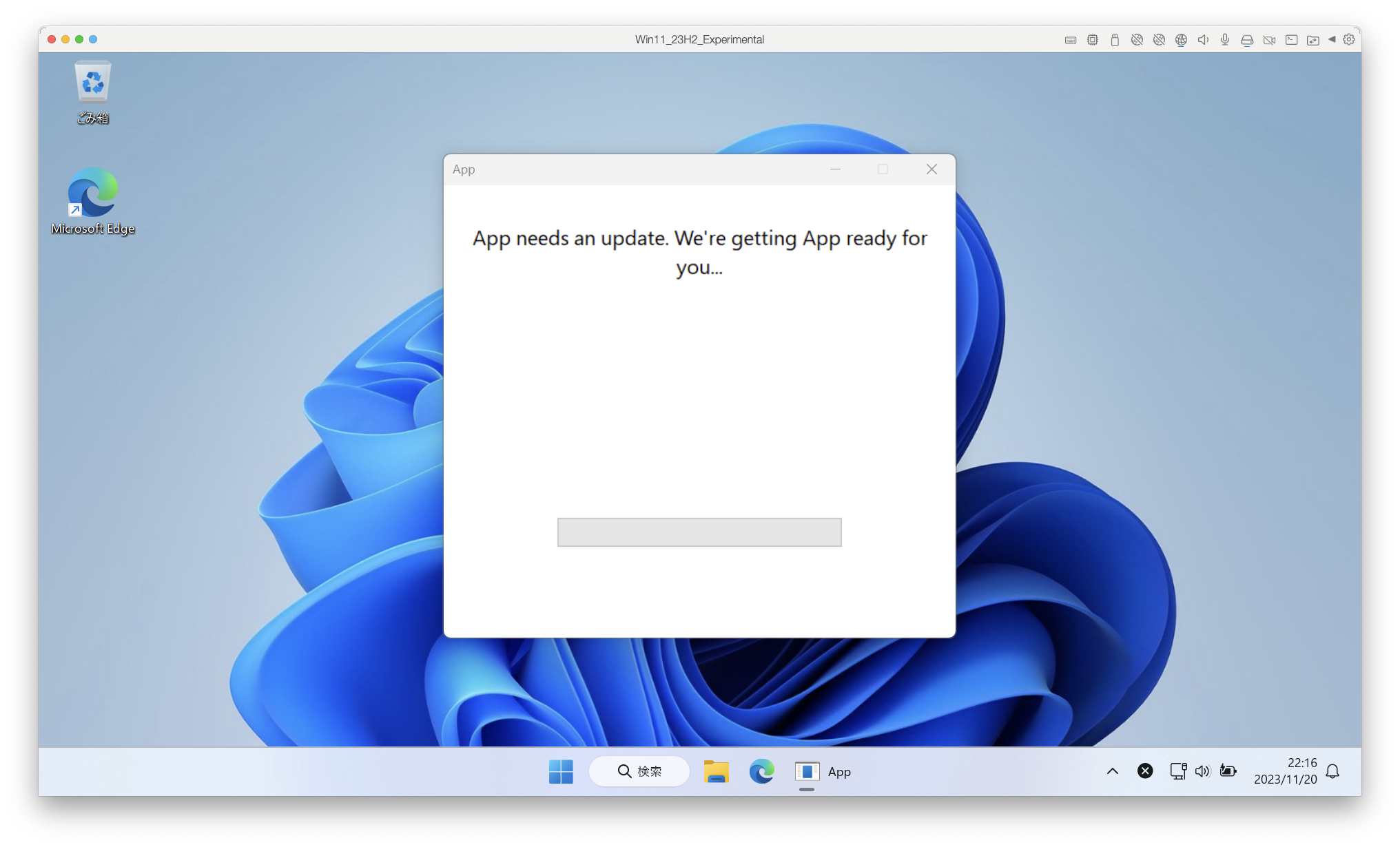Click the black circle X tray icon
1400x847 pixels.
click(1145, 771)
